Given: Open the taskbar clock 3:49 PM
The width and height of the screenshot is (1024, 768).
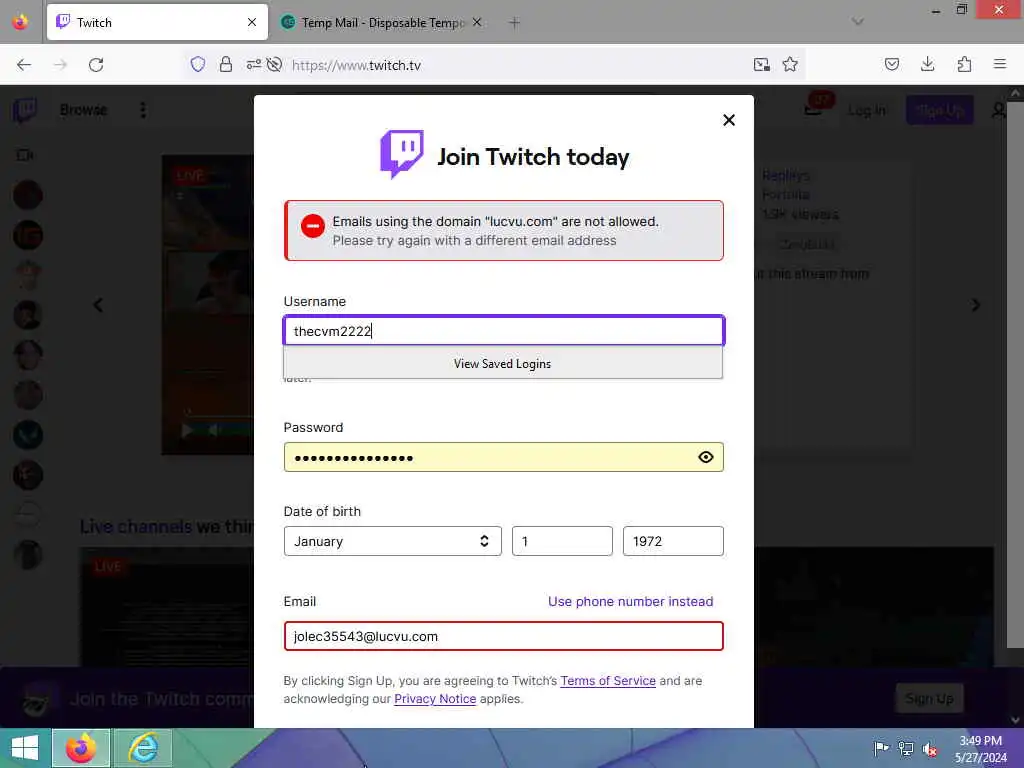Looking at the screenshot, I should pos(980,749).
